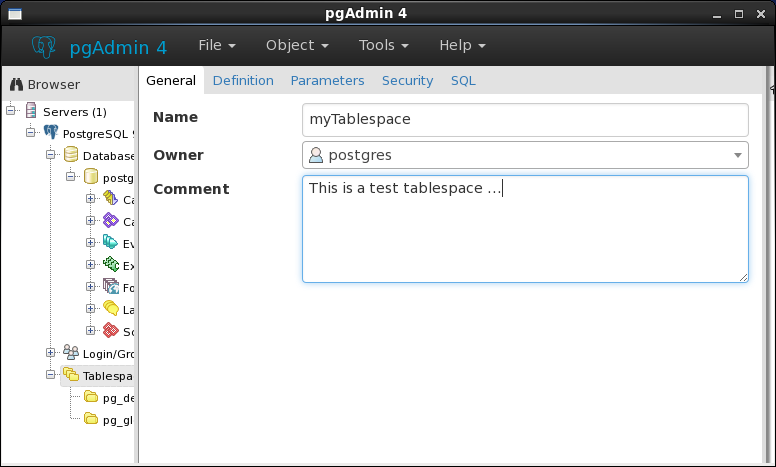Switch to the Parameters tab
Screen dimensions: 776x467
pyautogui.click(x=327, y=81)
